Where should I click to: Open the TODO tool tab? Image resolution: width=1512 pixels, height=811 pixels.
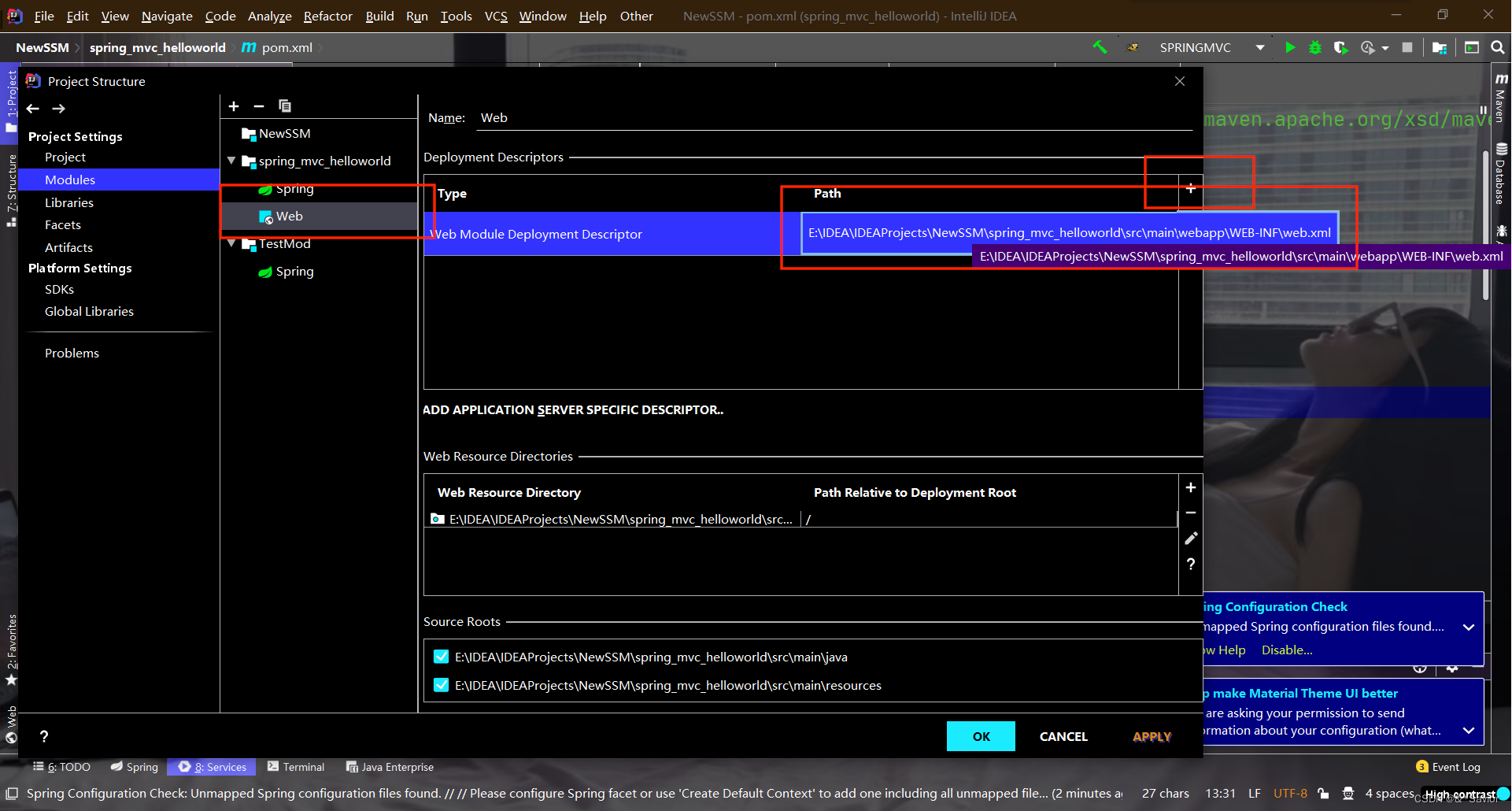tap(61, 767)
